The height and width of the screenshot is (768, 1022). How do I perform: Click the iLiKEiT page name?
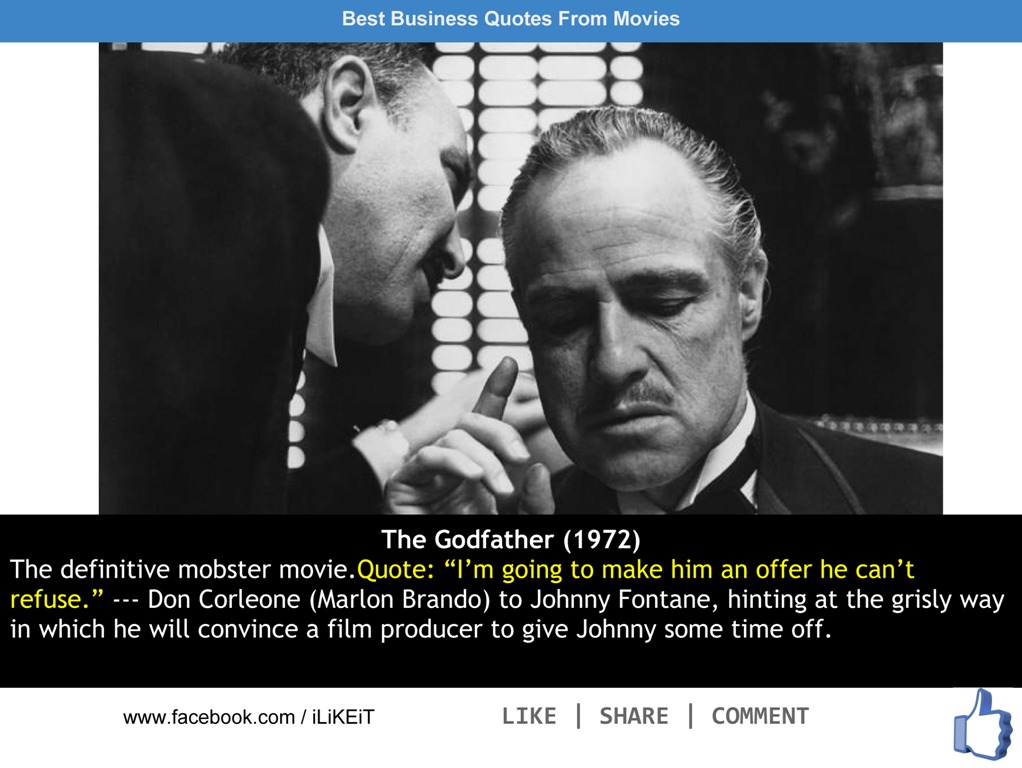tap(343, 717)
